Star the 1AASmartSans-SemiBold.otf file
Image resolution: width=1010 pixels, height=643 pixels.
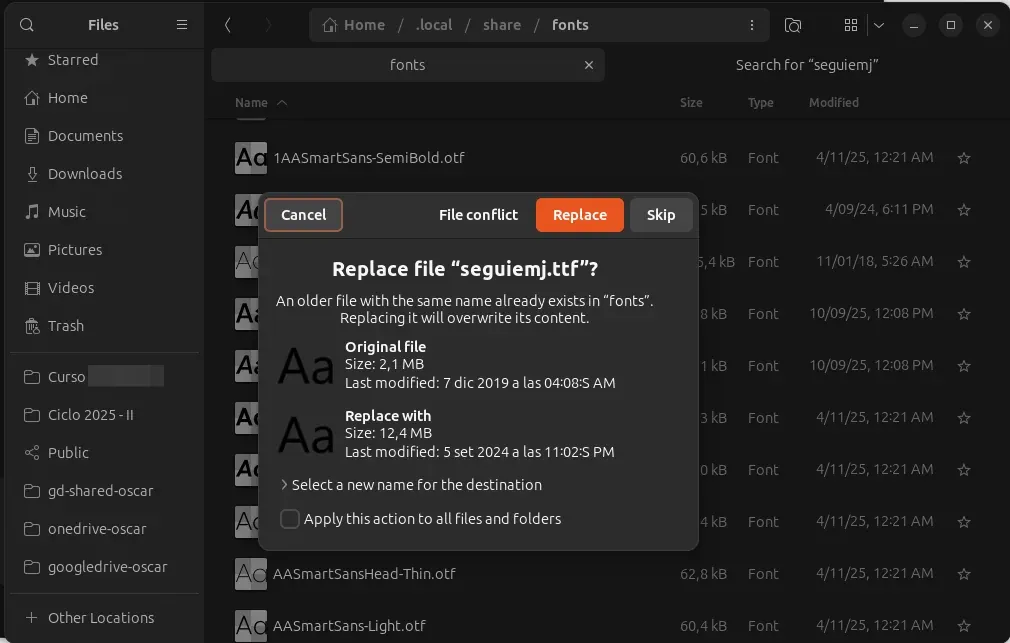(x=963, y=158)
